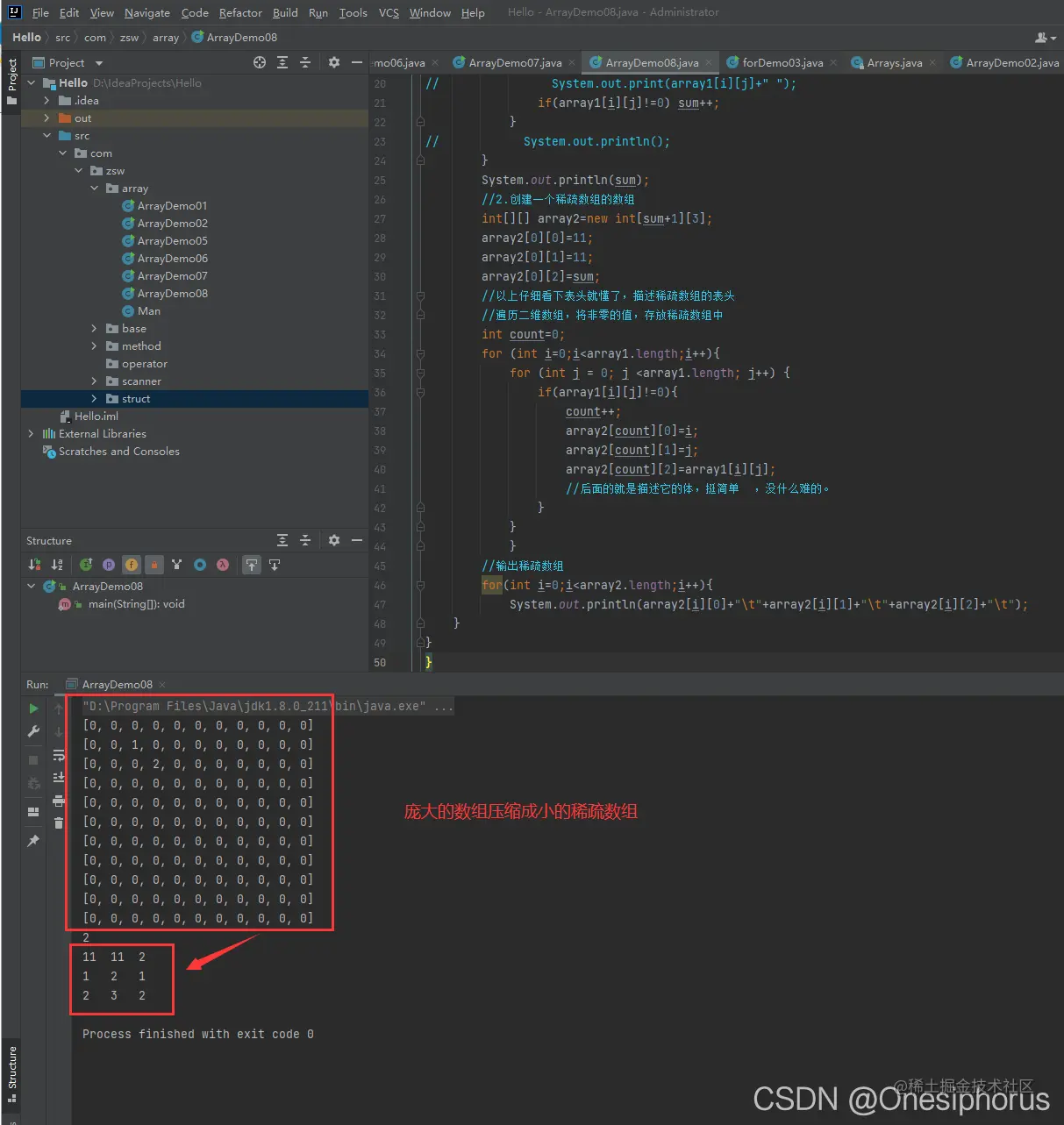1064x1125 pixels.
Task: Collapse the array package
Action: click(95, 189)
